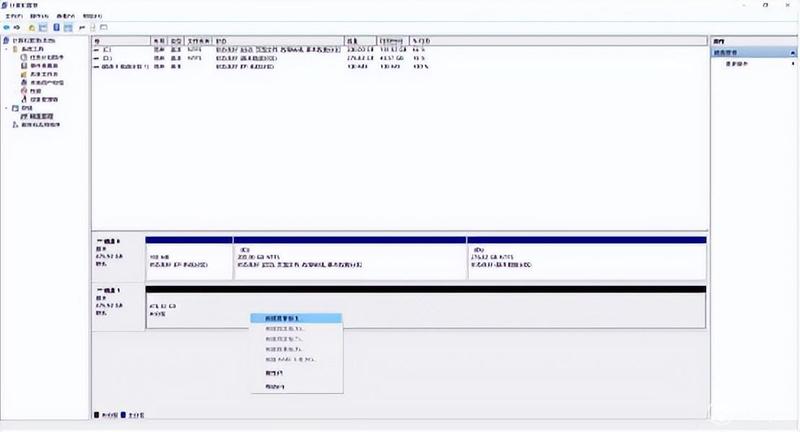Select the D: partition block on Disk 0

tap(587, 258)
